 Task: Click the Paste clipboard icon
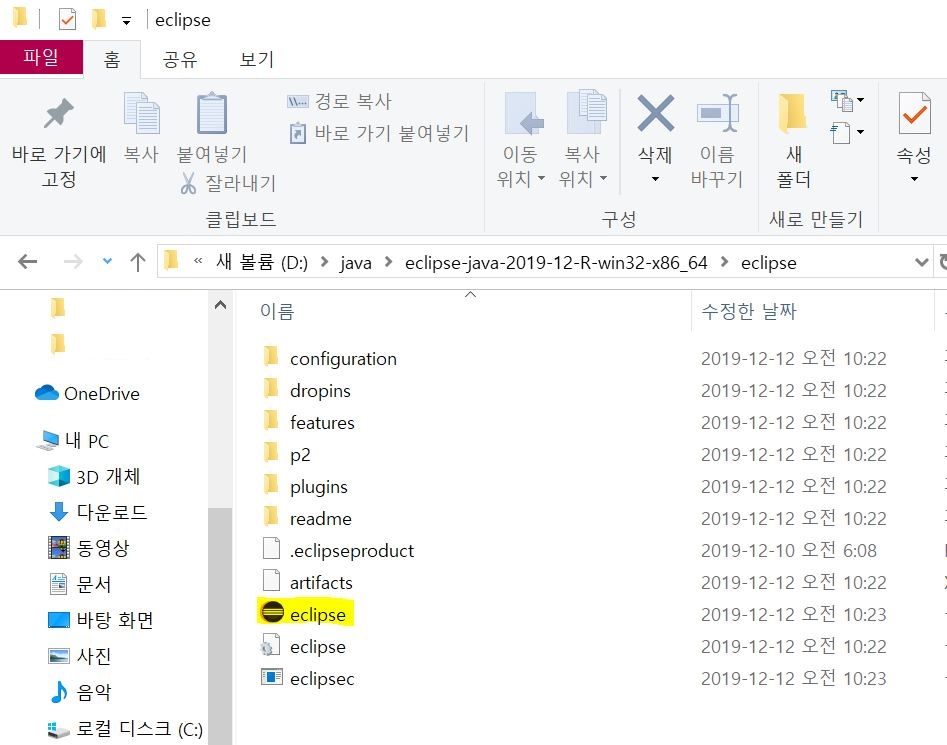coord(212,113)
